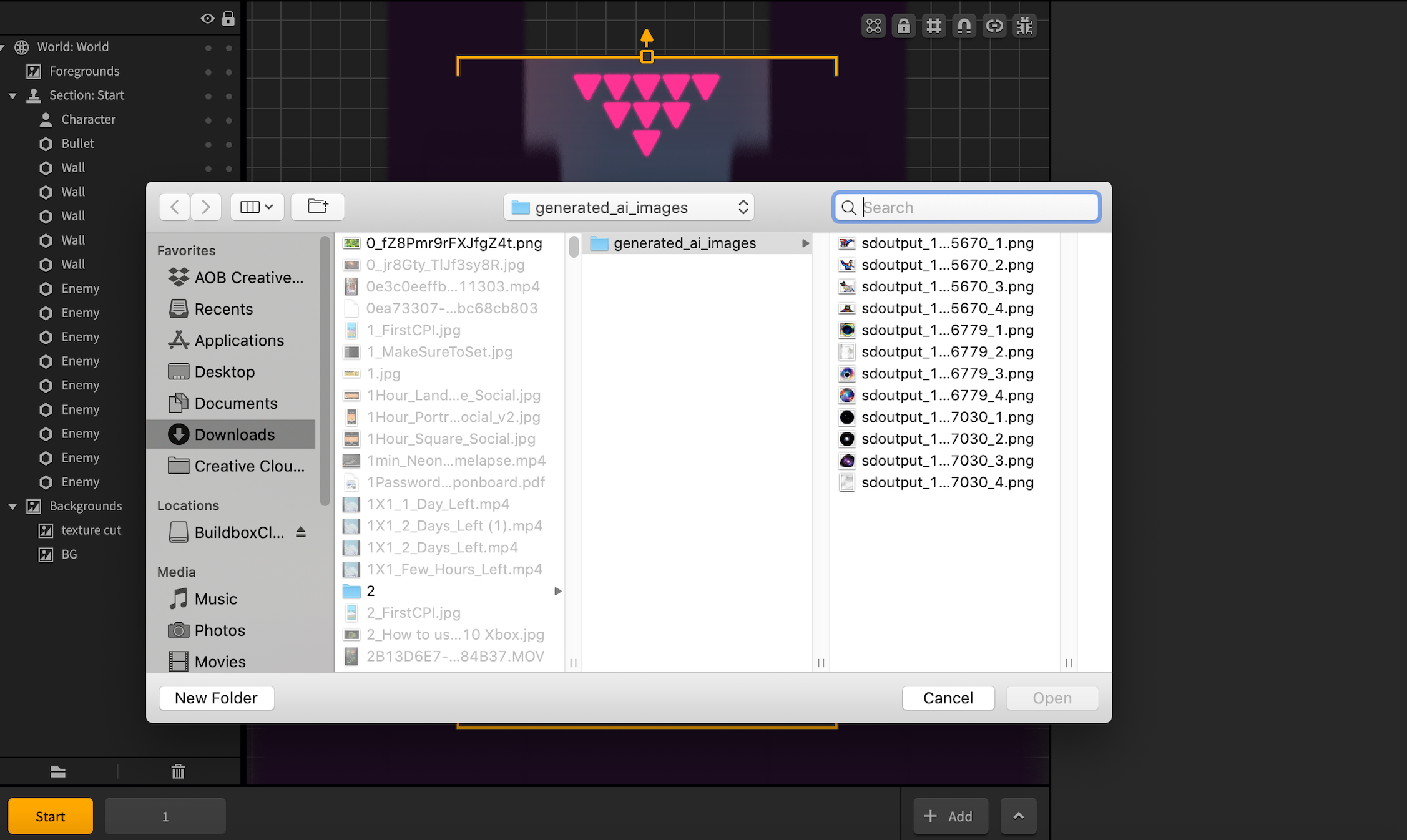Select Downloads in the Favorites sidebar
This screenshot has width=1407, height=840.
pos(234,434)
